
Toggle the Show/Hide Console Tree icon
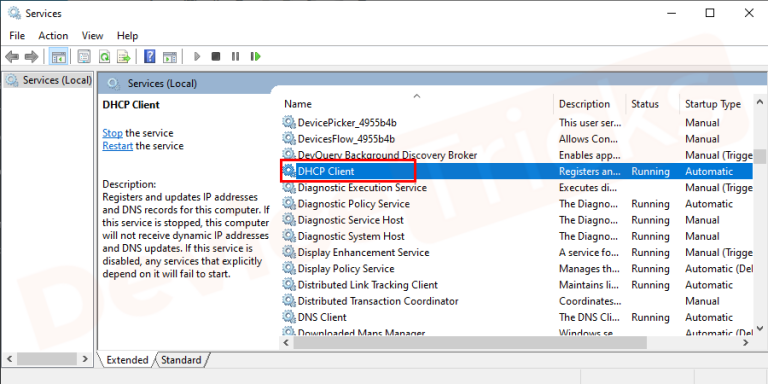59,57
